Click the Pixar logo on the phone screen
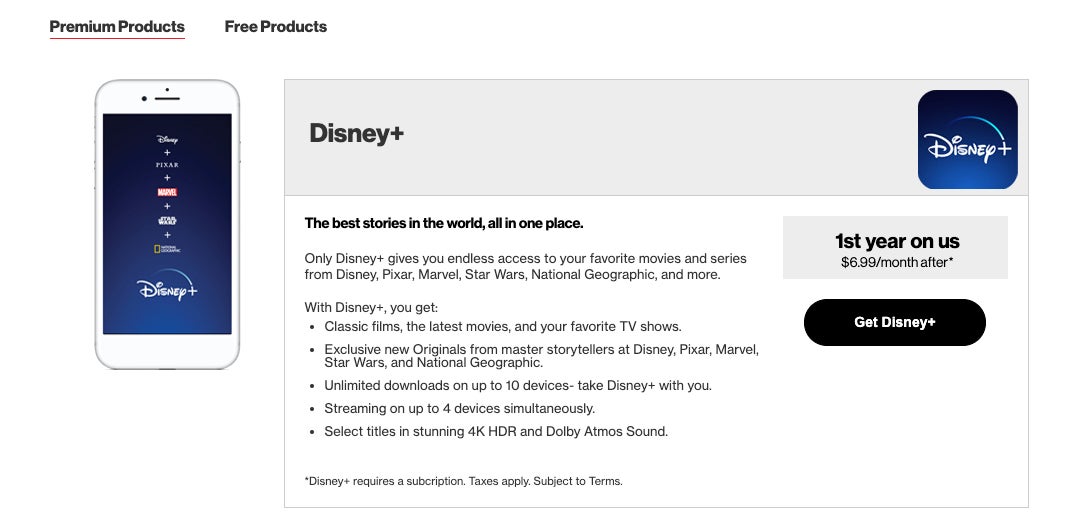 pos(167,165)
